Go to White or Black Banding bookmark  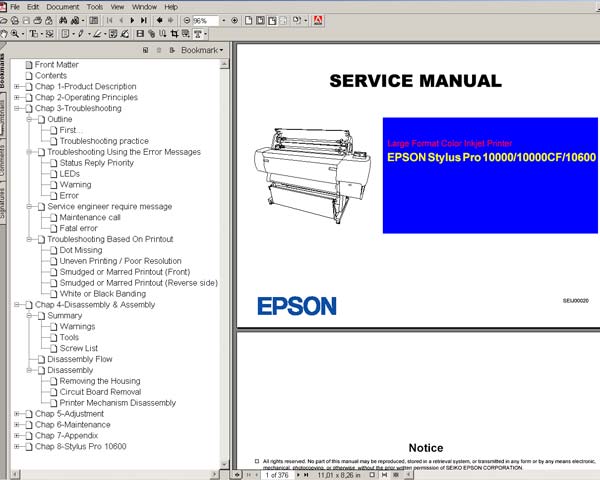[x=103, y=294]
